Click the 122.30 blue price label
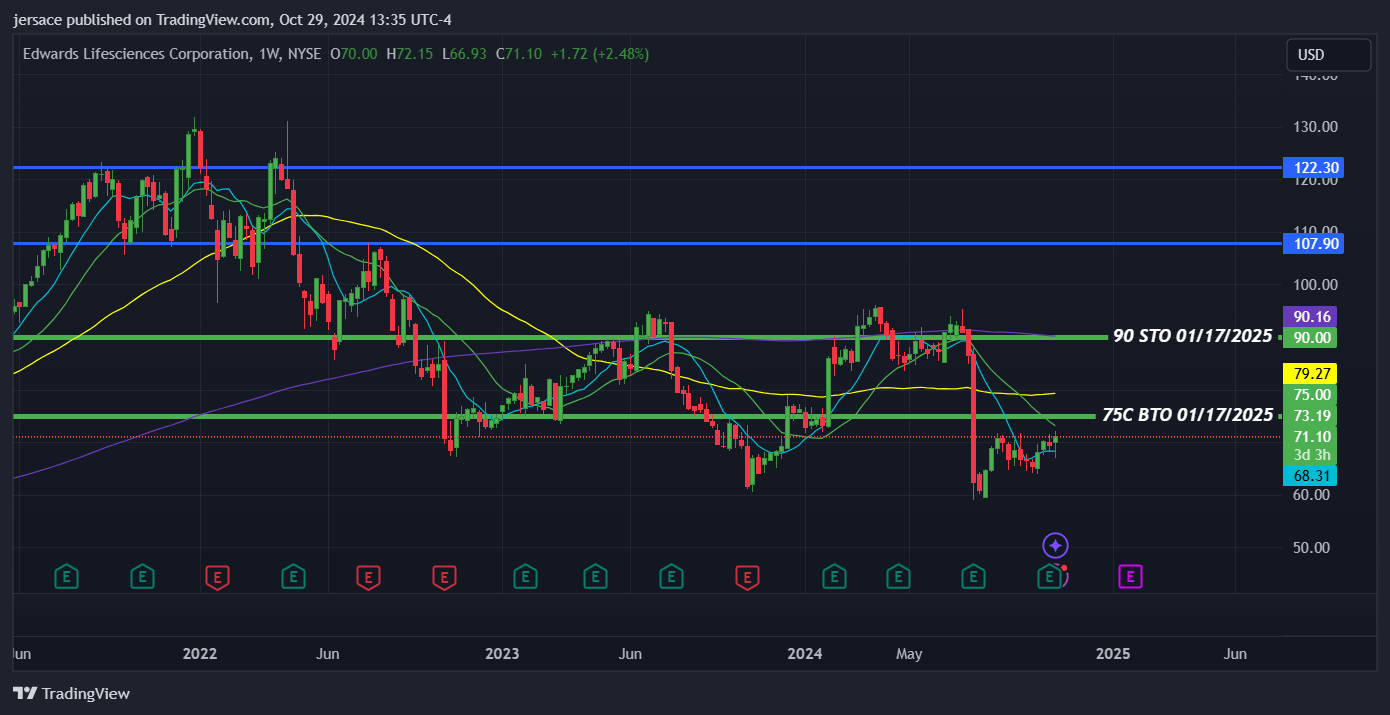 click(x=1312, y=167)
